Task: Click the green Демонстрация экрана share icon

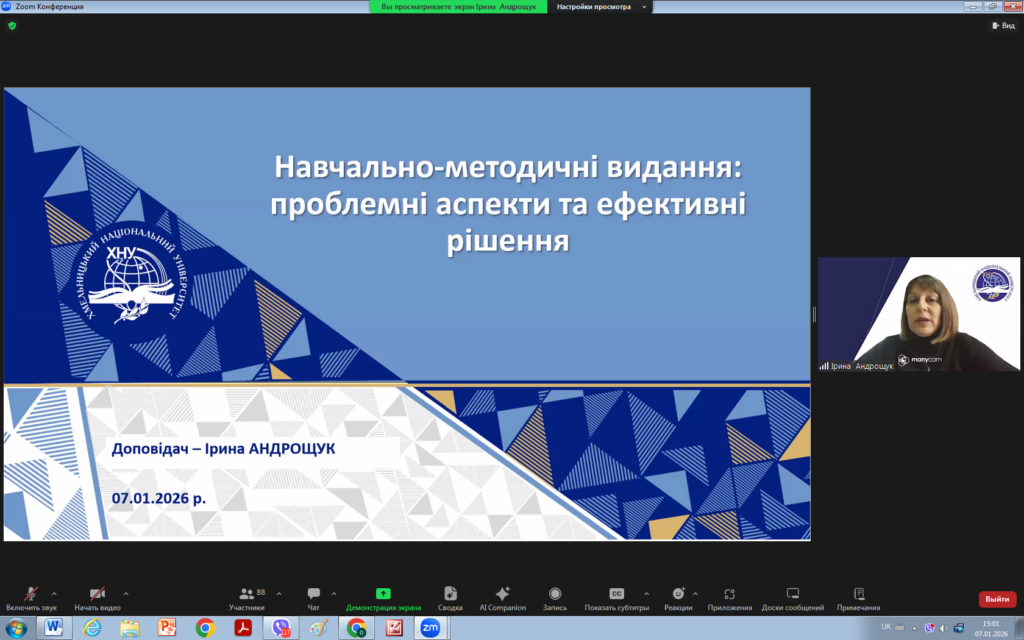Action: point(383,593)
